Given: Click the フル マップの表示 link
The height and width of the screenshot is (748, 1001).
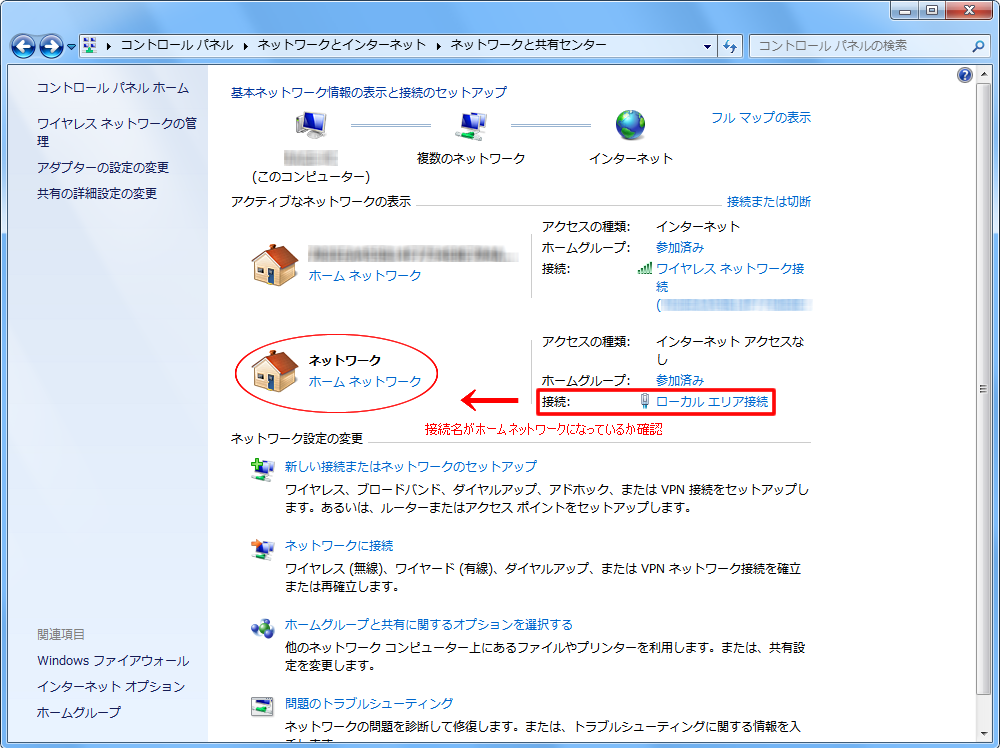Looking at the screenshot, I should pos(761,118).
